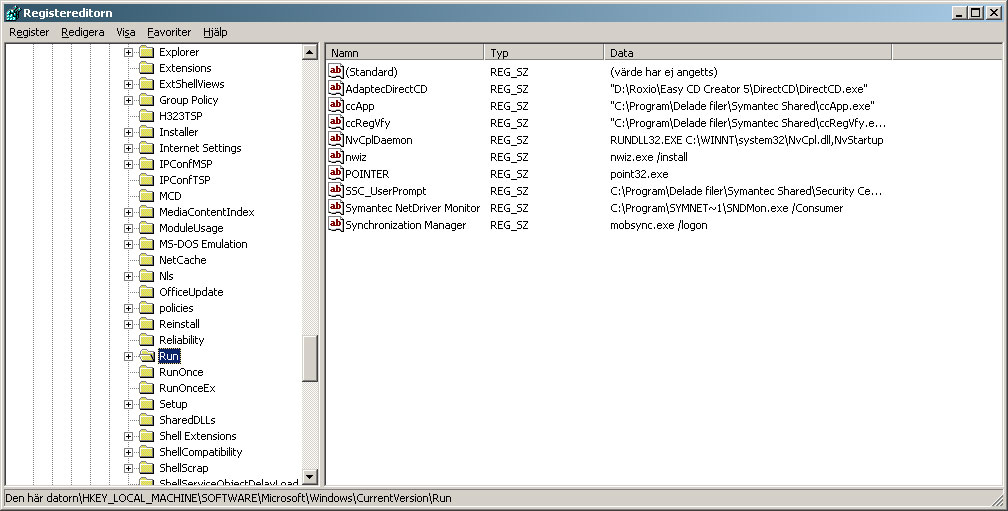Expand the Internet Settings key
This screenshot has width=1008, height=511.
coord(129,148)
